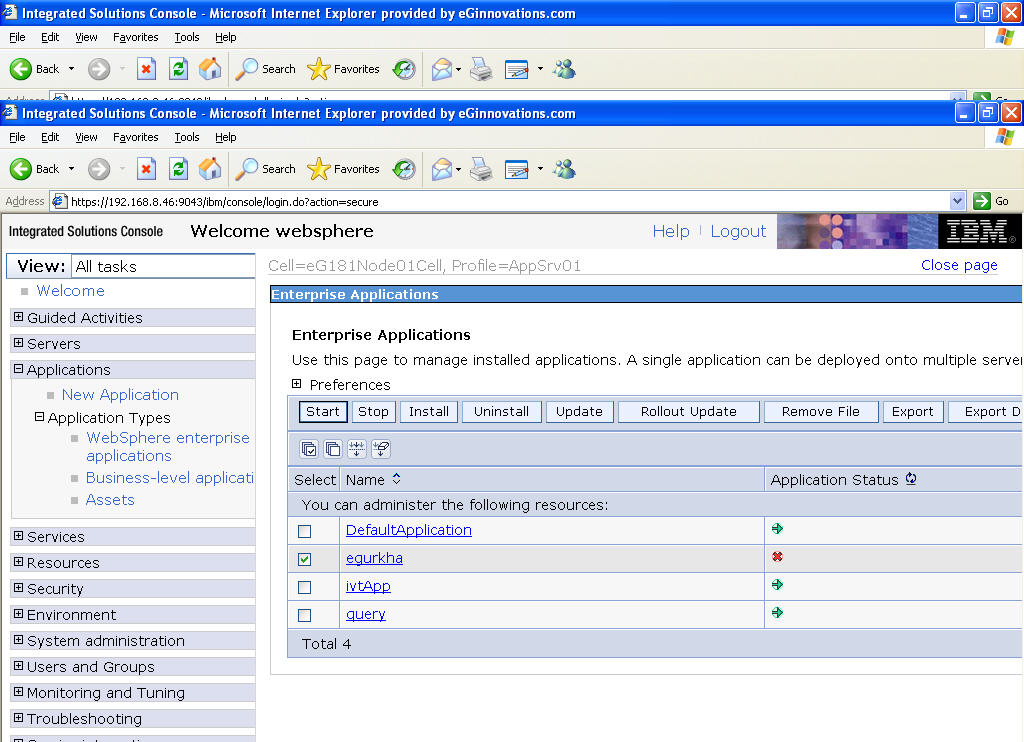Uncheck the egurkha application checkbox

[x=304, y=559]
